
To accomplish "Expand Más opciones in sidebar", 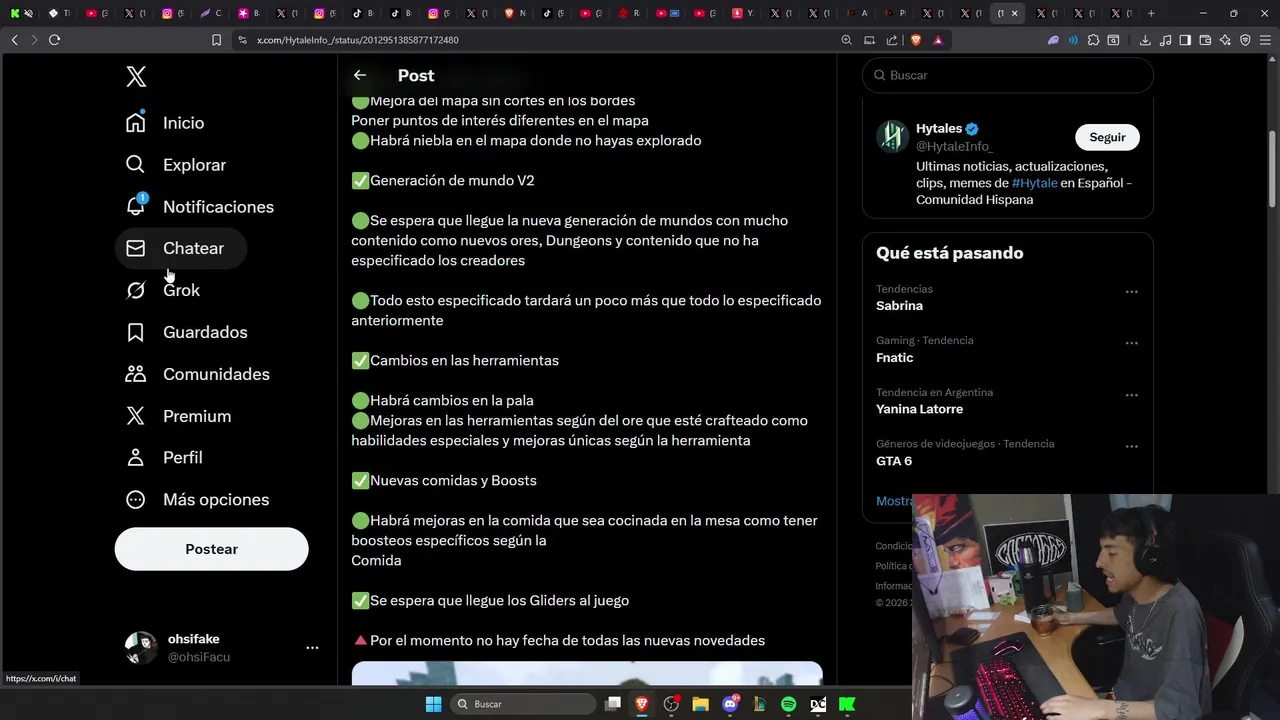I will click(x=197, y=499).
